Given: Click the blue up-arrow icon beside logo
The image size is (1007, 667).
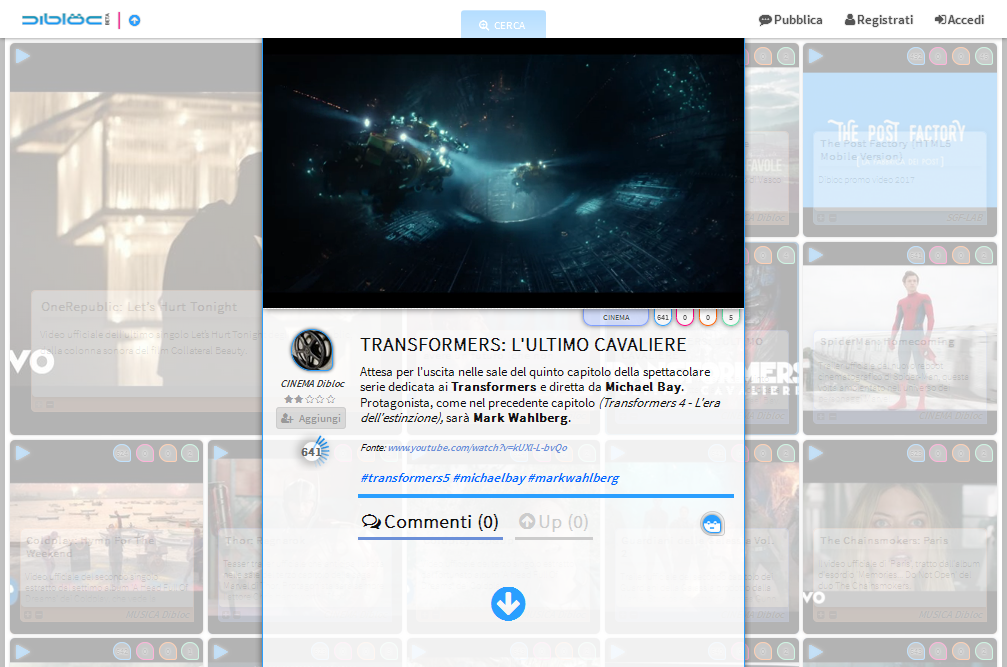Looking at the screenshot, I should [x=134, y=21].
